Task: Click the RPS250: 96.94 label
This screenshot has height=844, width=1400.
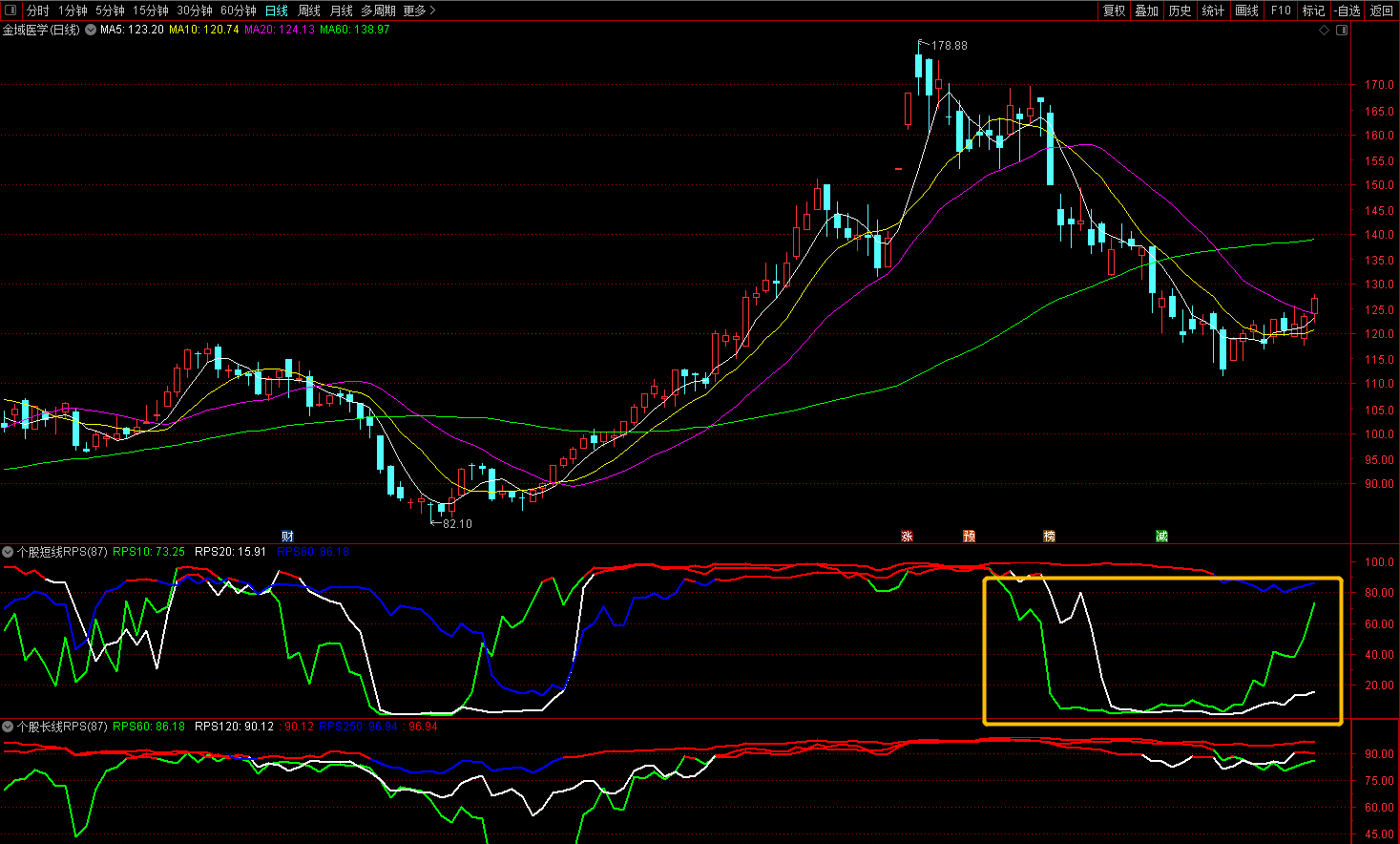Action: pos(359,727)
